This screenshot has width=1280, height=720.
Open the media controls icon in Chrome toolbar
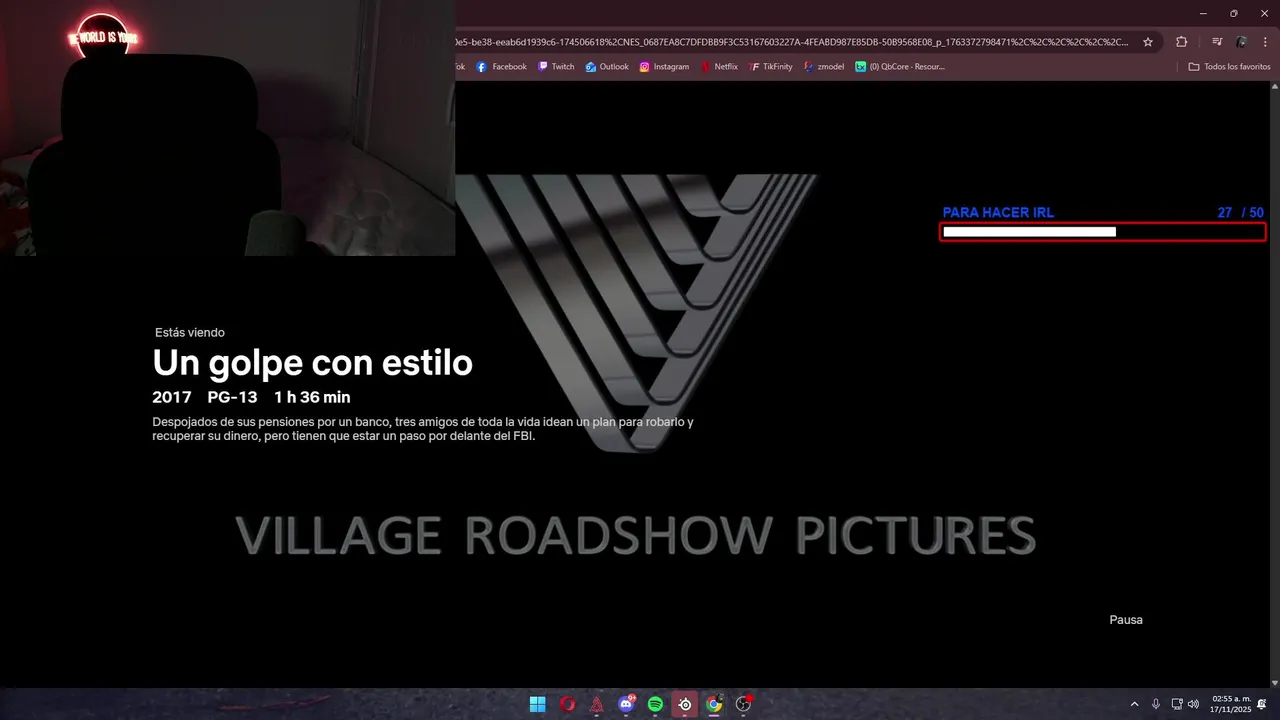tap(1217, 42)
